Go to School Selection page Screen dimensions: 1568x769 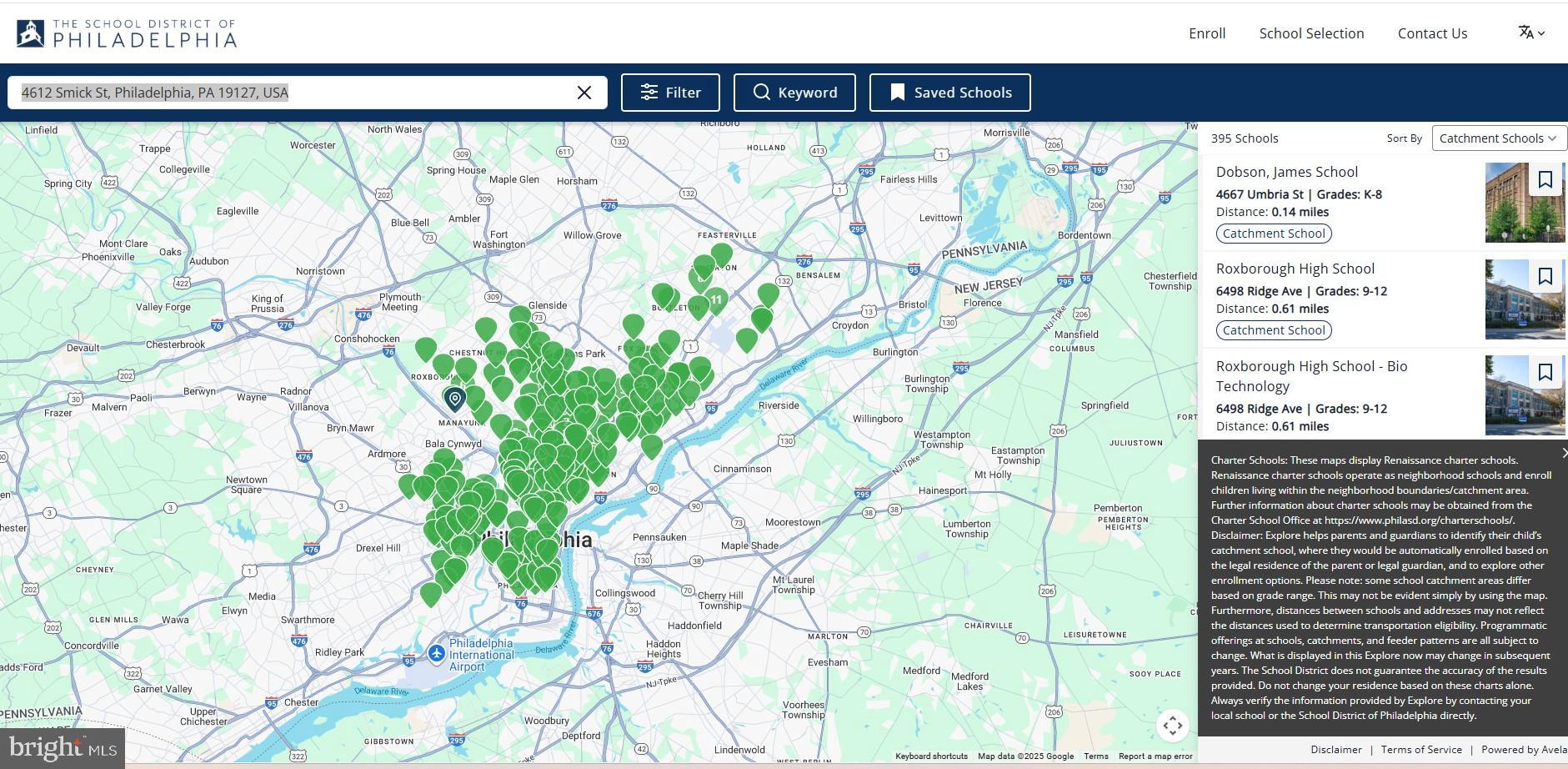tap(1311, 33)
